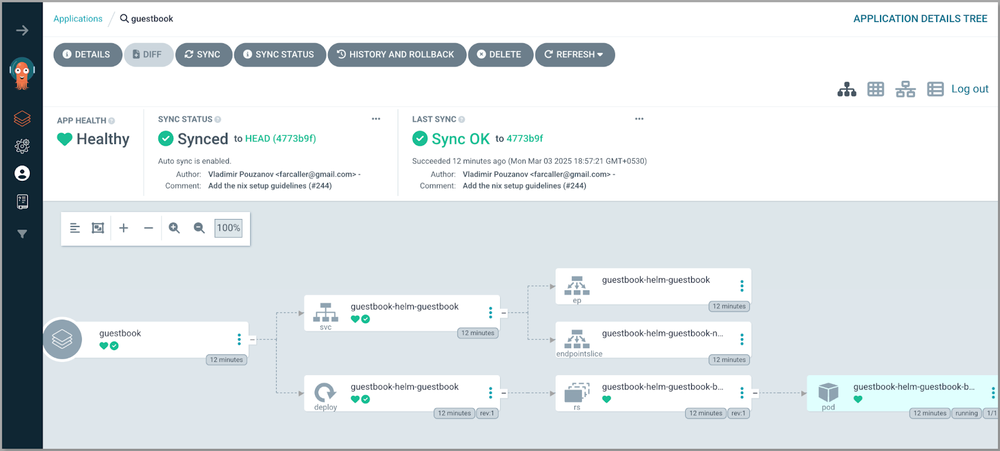Expand the sidebar with the arrow icon

pos(22,30)
